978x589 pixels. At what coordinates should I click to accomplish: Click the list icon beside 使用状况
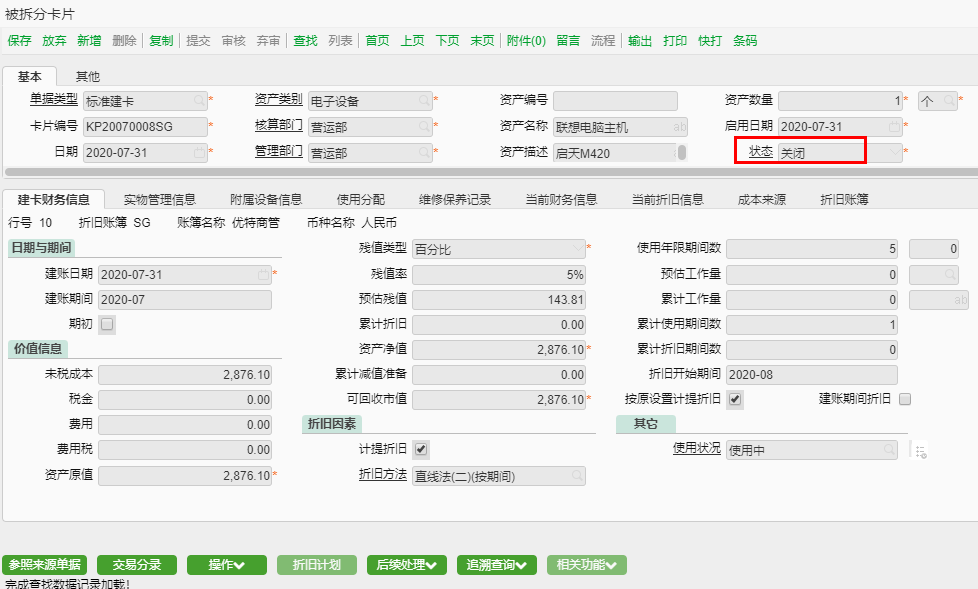click(x=921, y=451)
